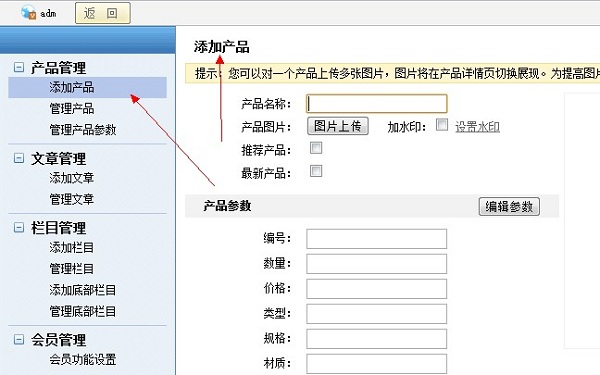This screenshot has height=375, width=600.
Task: Open the 设置水印 link
Action: click(478, 127)
